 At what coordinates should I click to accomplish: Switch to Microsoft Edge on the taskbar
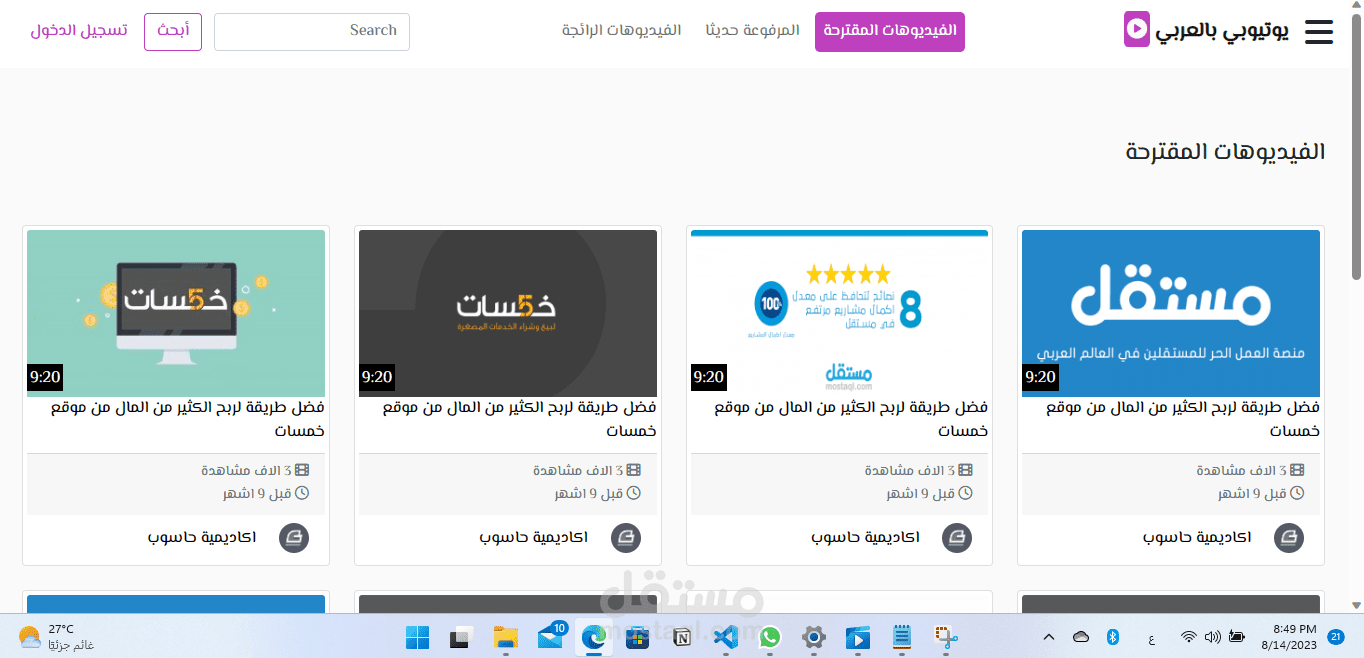[x=594, y=637]
